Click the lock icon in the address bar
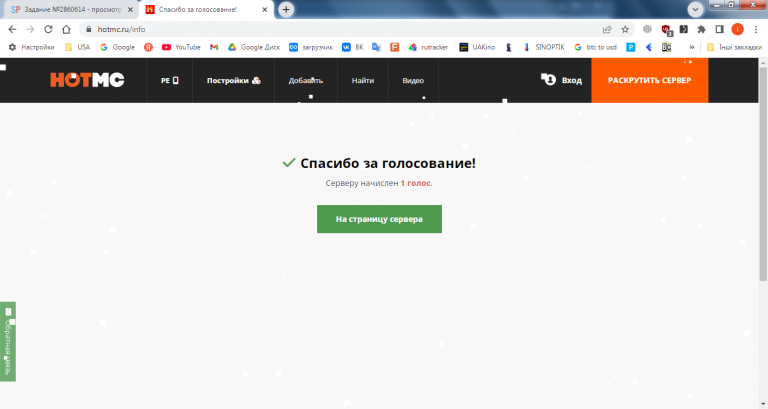The image size is (768, 409). (x=89, y=29)
